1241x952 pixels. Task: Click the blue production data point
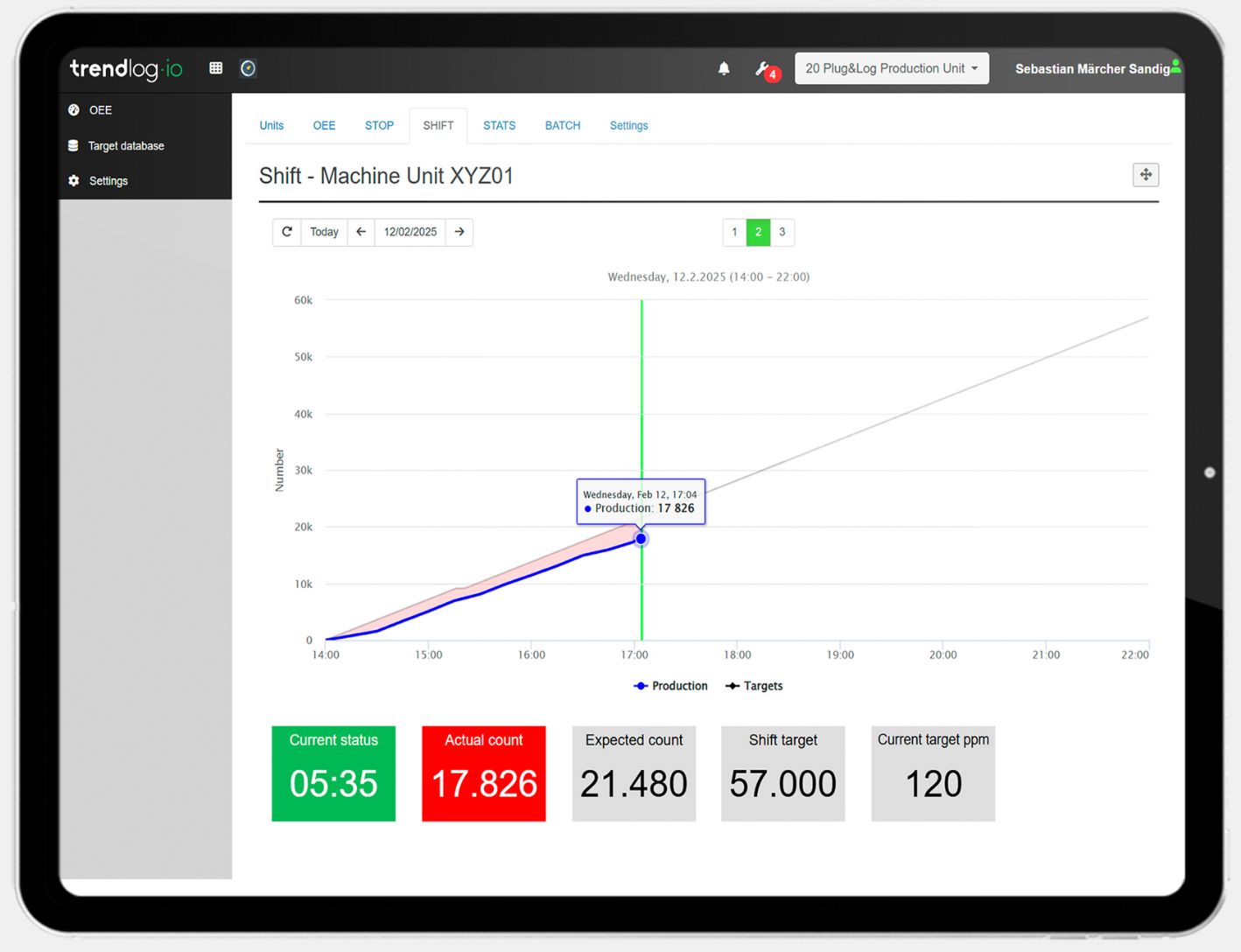[641, 539]
